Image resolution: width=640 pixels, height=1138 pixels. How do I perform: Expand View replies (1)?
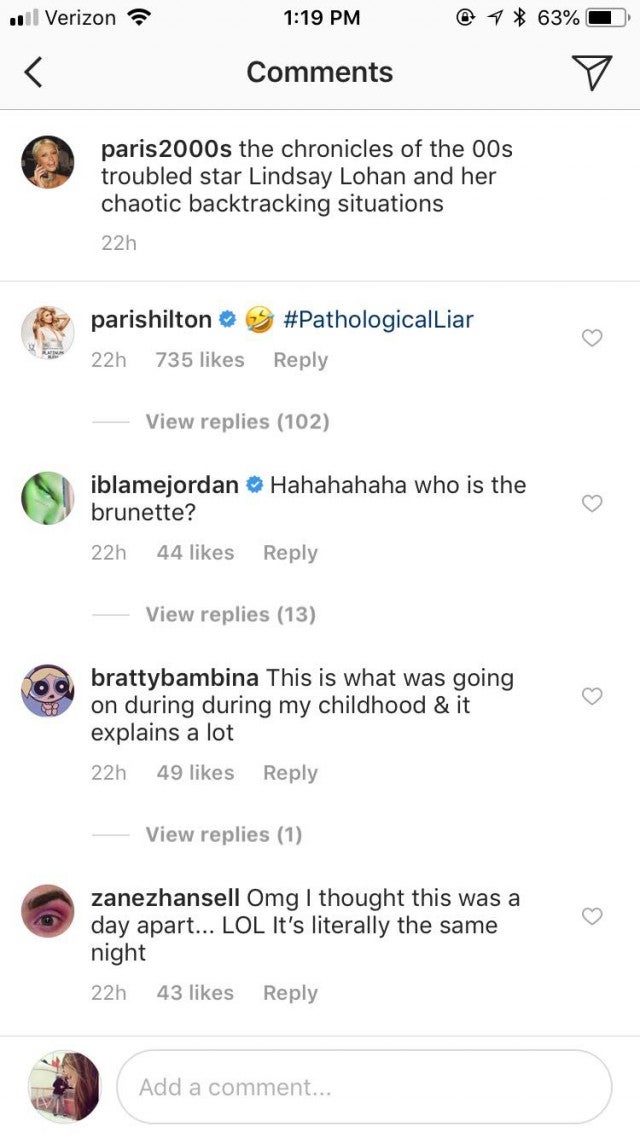click(223, 834)
